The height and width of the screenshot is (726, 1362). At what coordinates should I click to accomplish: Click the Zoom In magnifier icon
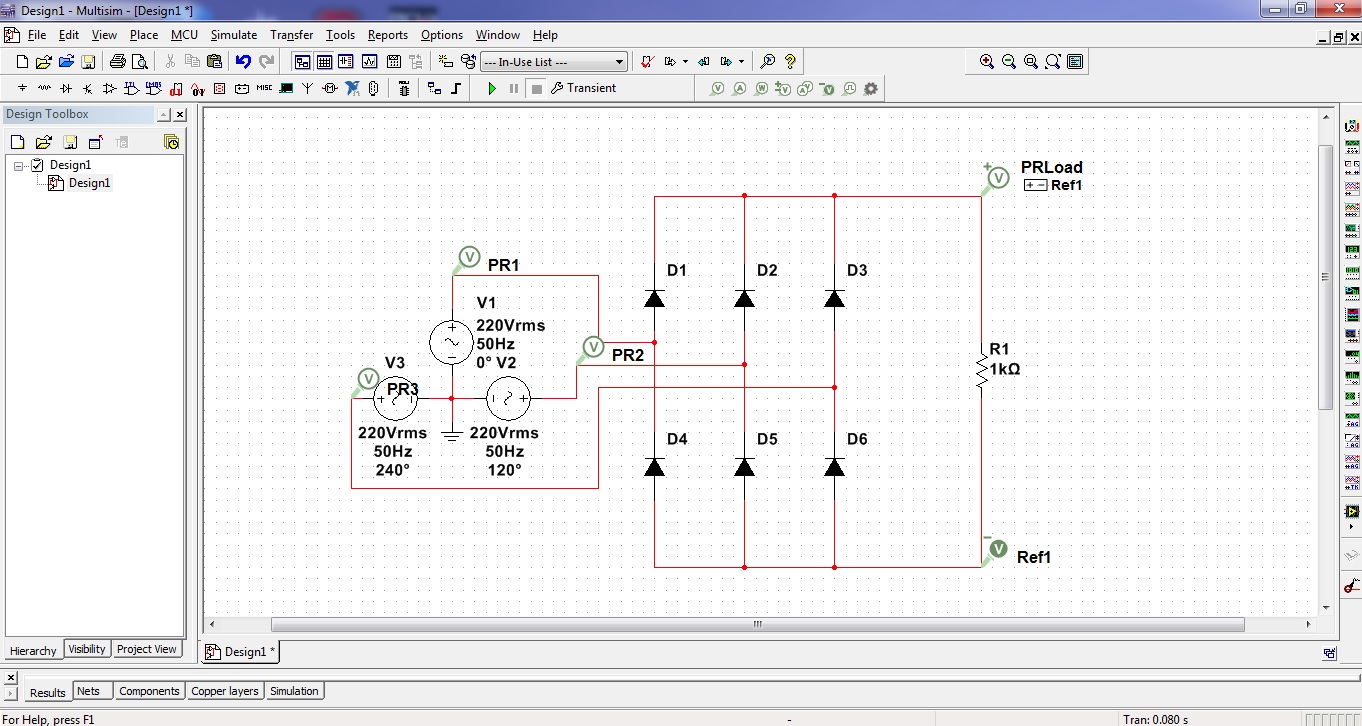pos(986,61)
